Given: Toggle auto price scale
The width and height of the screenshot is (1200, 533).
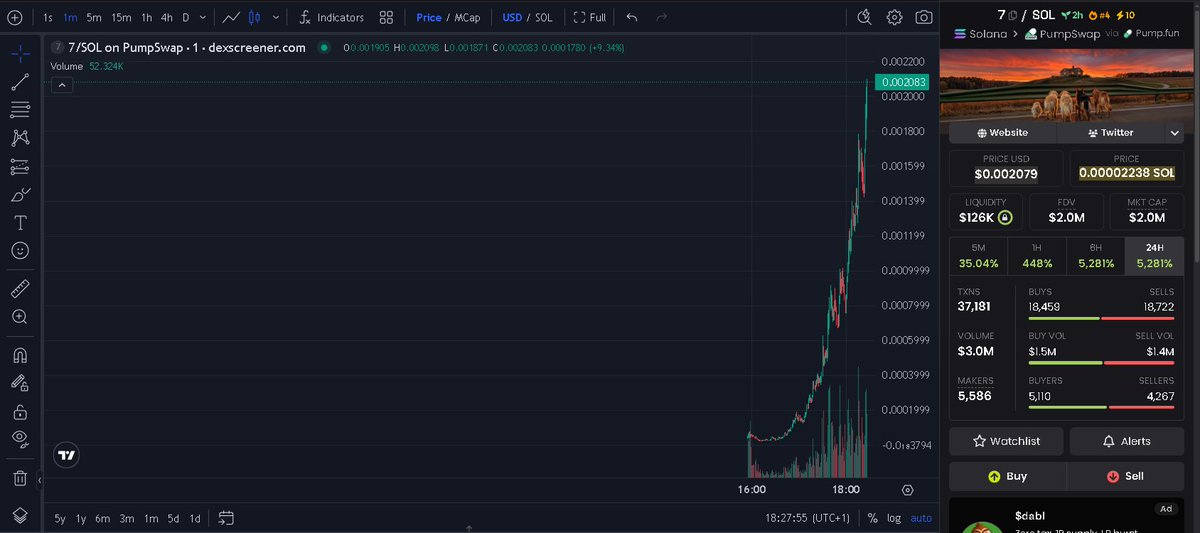Looking at the screenshot, I should tap(921, 518).
